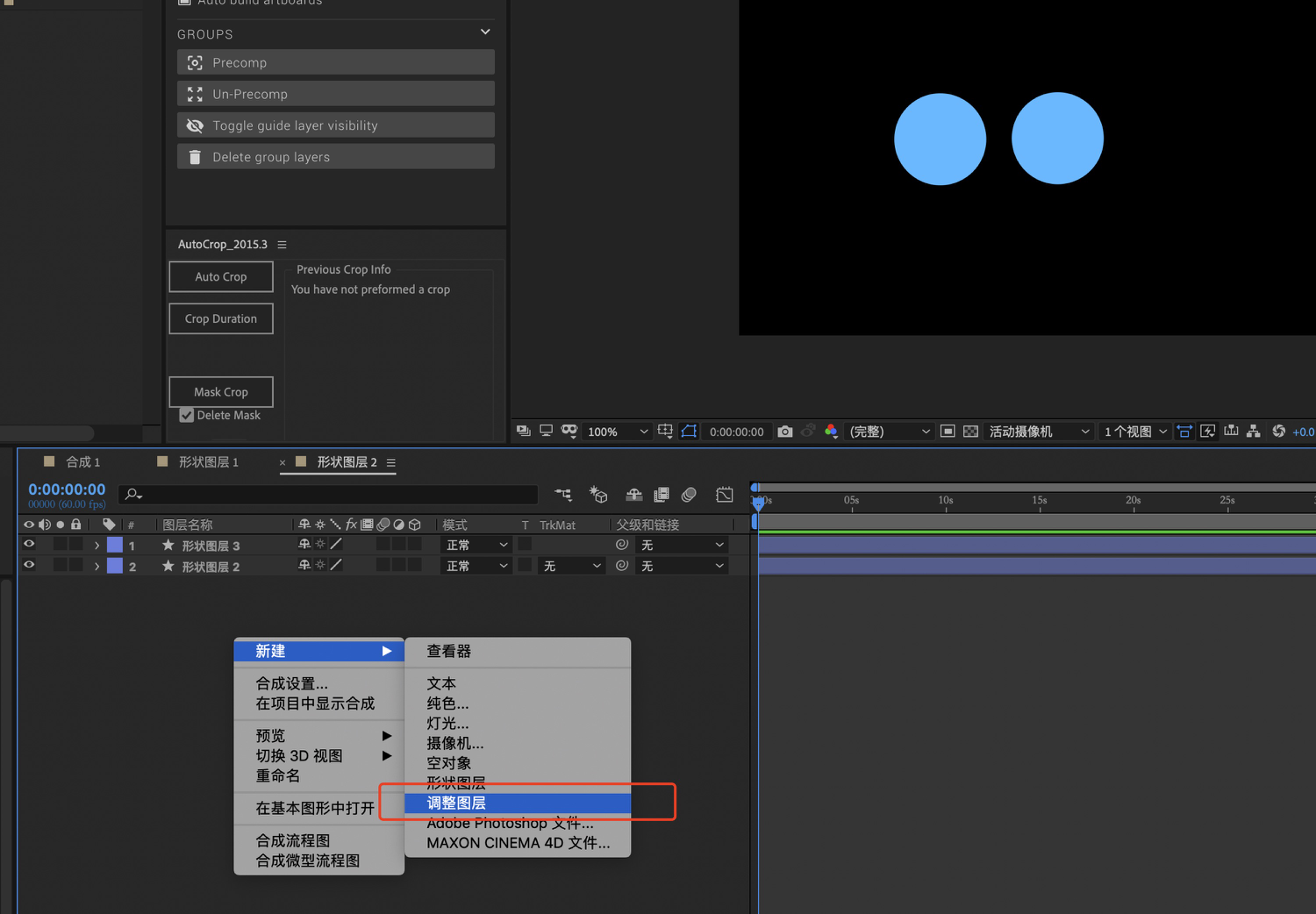Toggle shy switch for 形状图层 3

coord(304,545)
